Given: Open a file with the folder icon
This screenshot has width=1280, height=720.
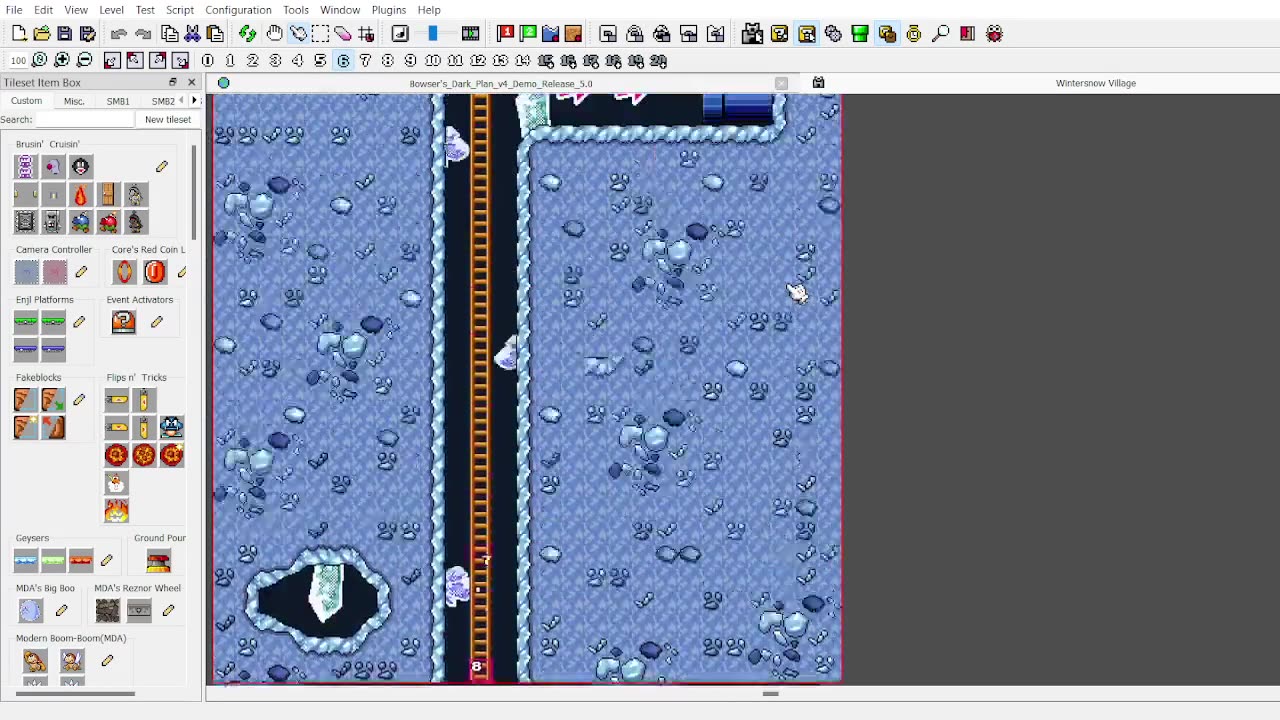Looking at the screenshot, I should pos(42,34).
